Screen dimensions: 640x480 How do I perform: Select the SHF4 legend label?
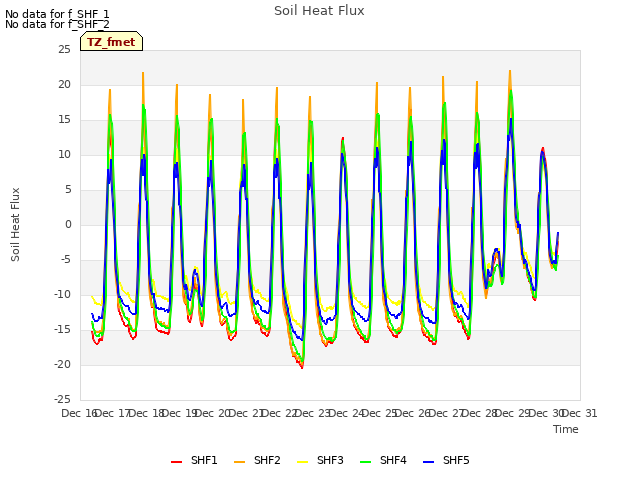pyautogui.click(x=393, y=460)
